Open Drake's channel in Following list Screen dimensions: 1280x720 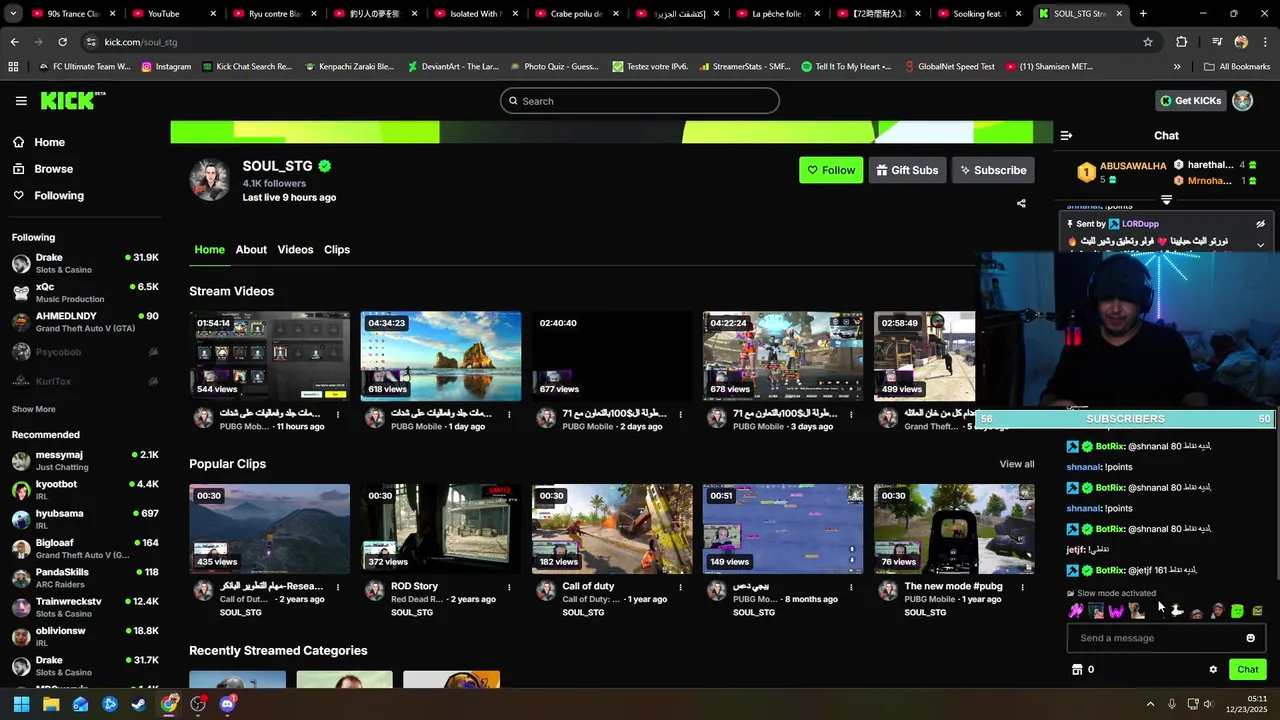click(85, 263)
